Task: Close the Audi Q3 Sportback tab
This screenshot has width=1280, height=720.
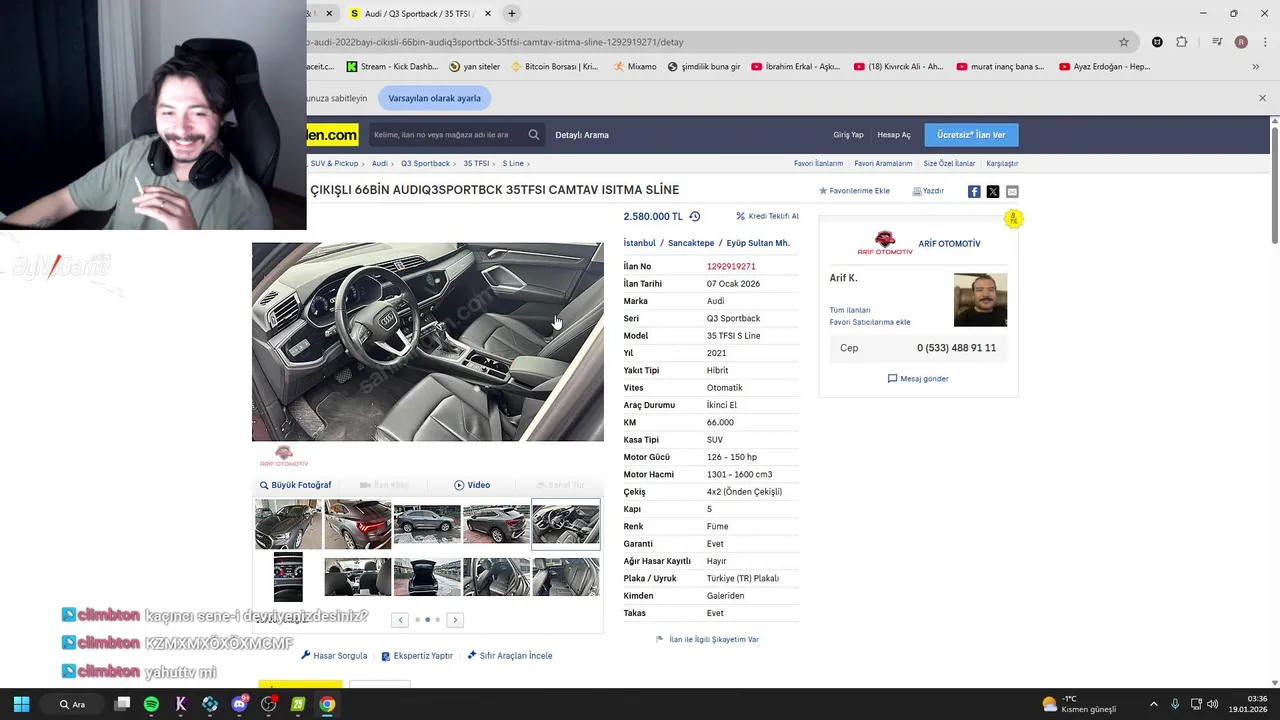Action: point(488,14)
